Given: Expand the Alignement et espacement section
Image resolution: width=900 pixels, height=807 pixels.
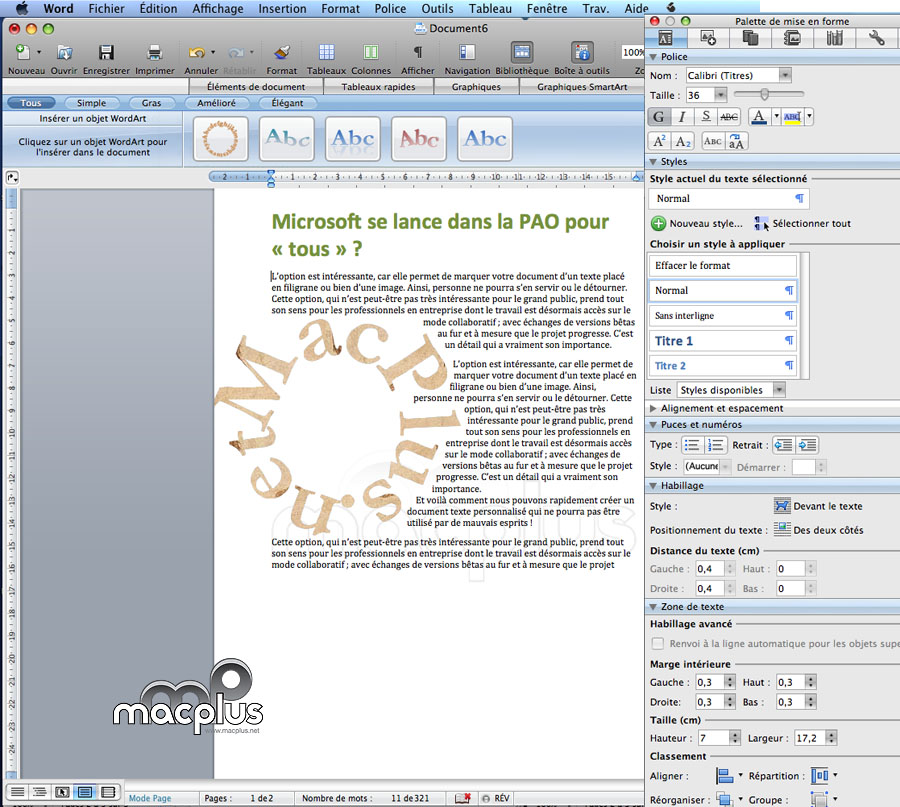Looking at the screenshot, I should (x=654, y=408).
